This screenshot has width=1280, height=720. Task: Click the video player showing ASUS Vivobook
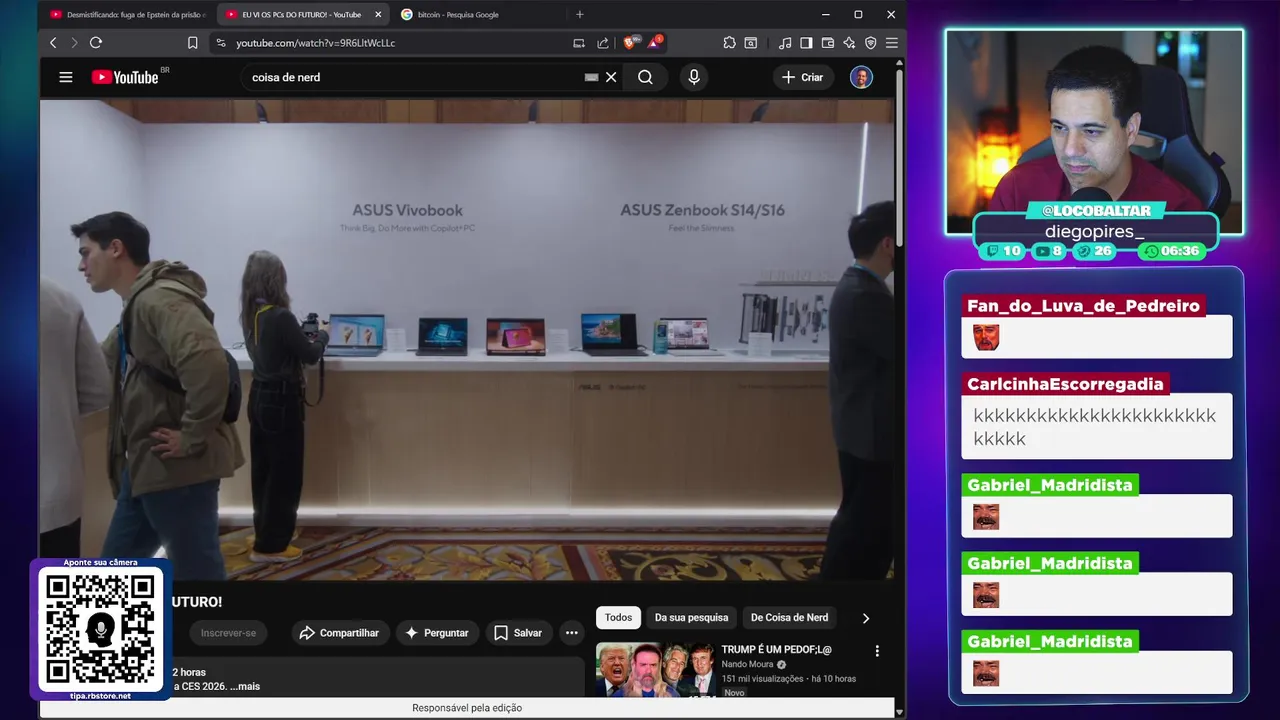point(467,338)
